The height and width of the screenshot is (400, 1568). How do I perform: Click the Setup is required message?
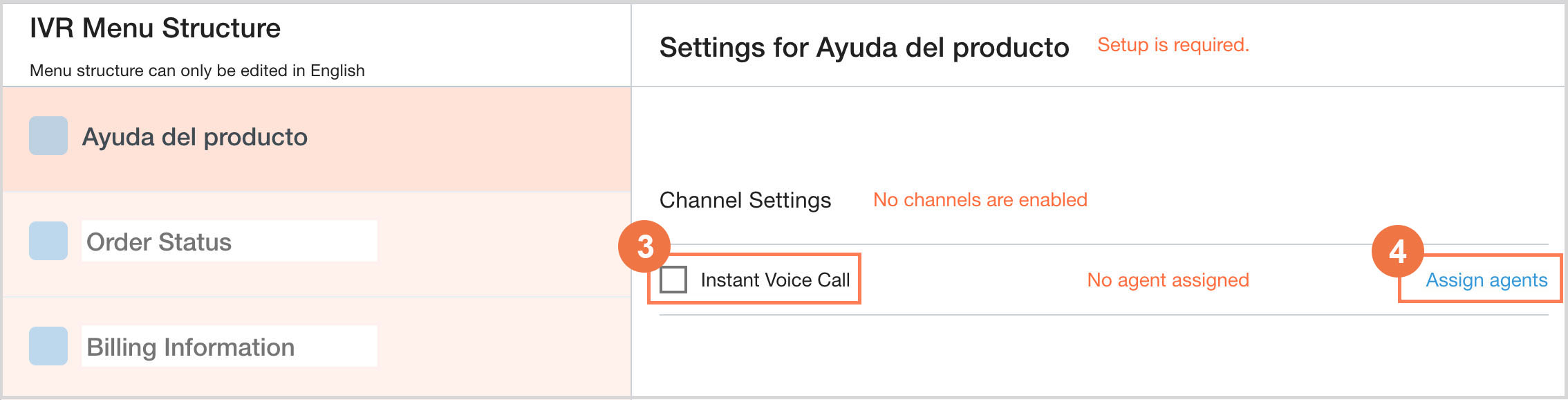tap(1173, 45)
